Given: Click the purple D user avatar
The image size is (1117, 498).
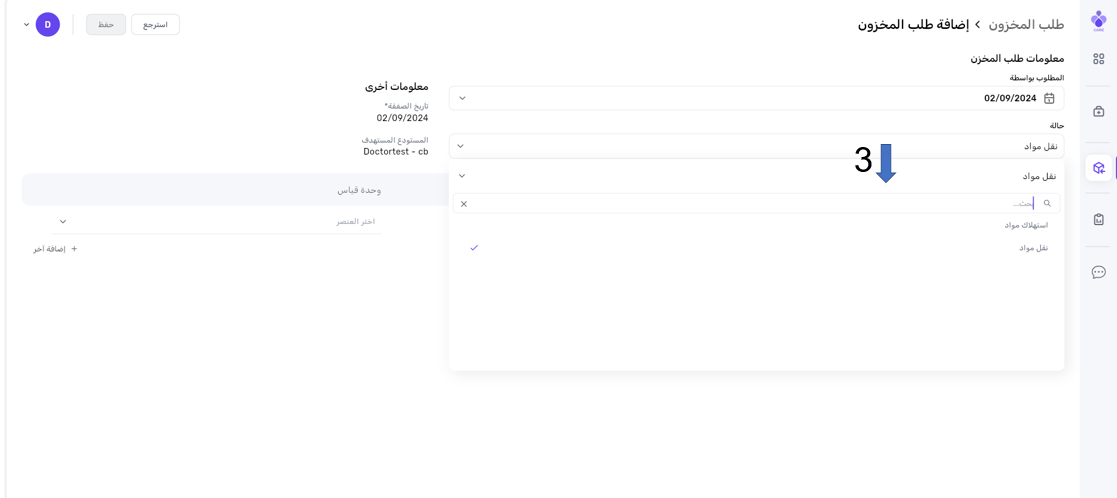Looking at the screenshot, I should pyautogui.click(x=48, y=25).
